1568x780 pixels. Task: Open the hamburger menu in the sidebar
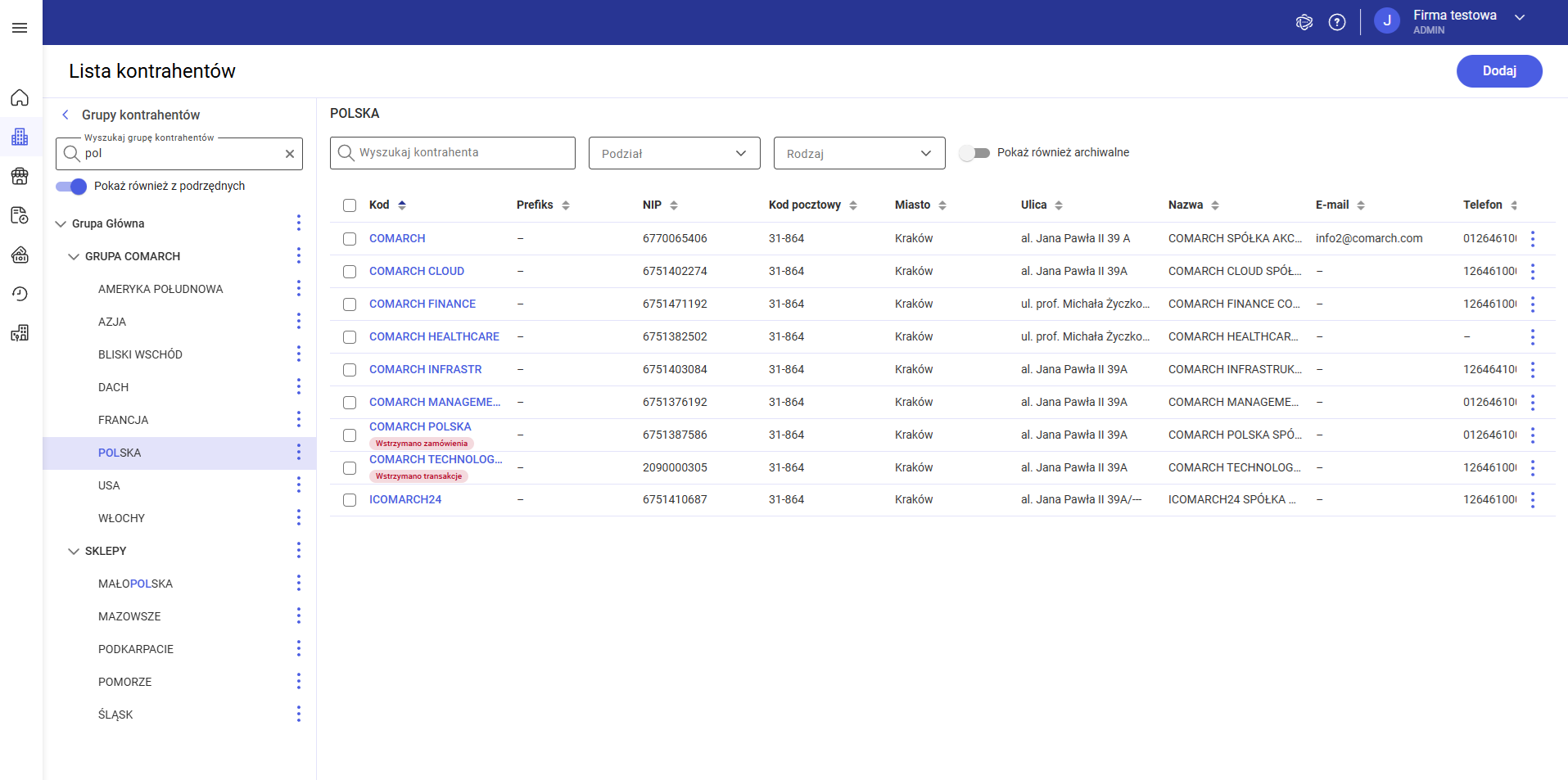tap(20, 28)
